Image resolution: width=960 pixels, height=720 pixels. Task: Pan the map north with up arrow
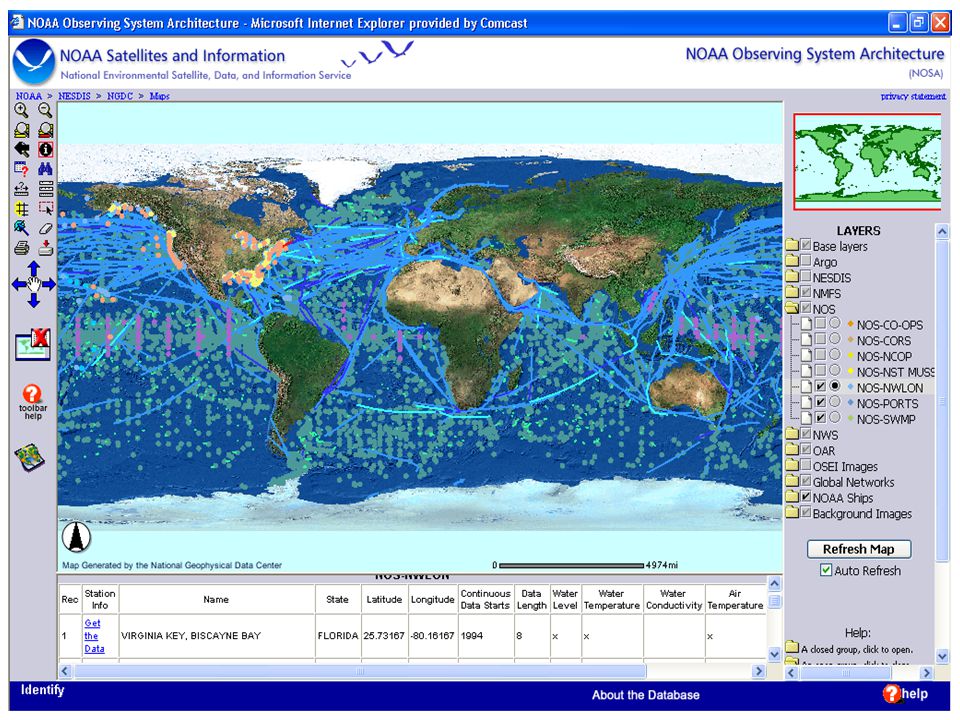pyautogui.click(x=34, y=268)
